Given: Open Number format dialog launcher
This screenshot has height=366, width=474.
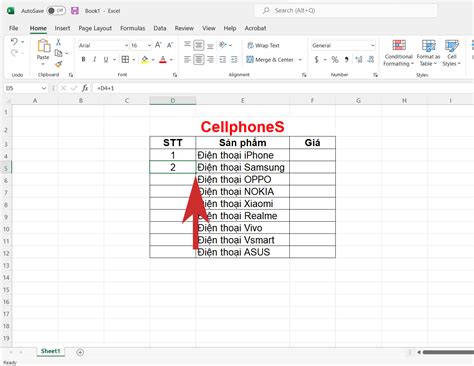Looking at the screenshot, I should tap(376, 75).
